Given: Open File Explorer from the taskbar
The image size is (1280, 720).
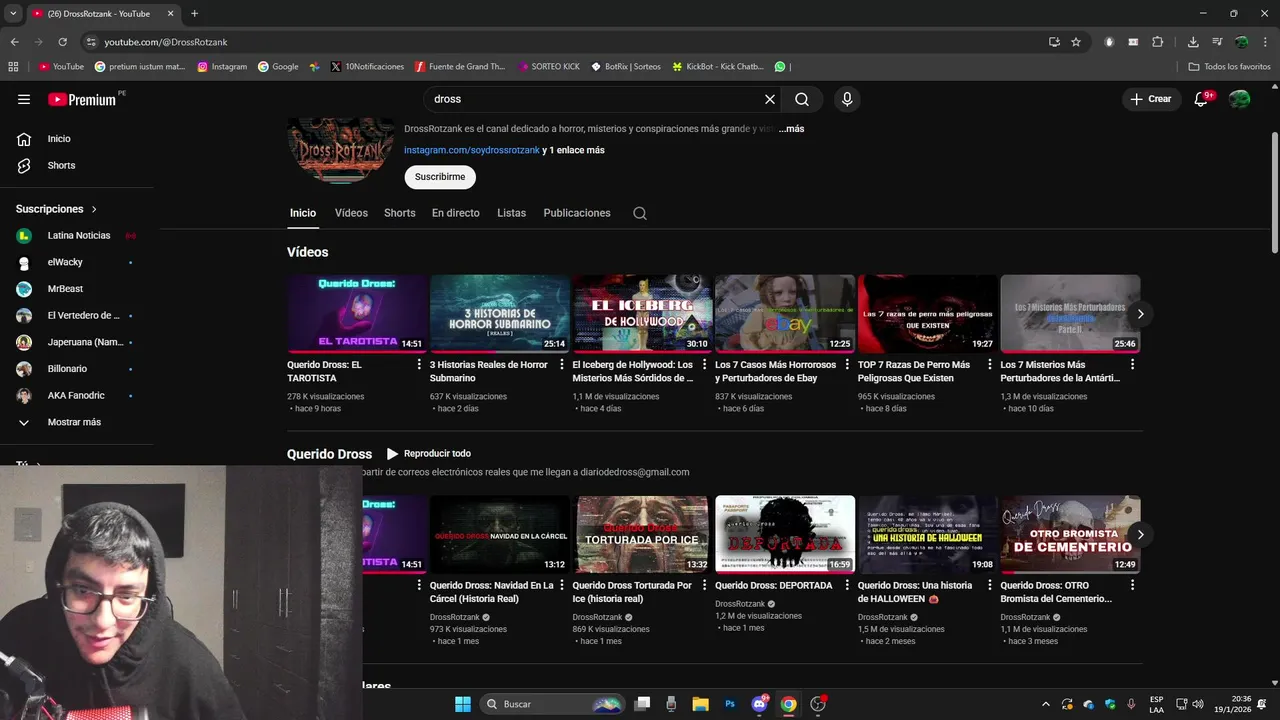Looking at the screenshot, I should pos(700,704).
